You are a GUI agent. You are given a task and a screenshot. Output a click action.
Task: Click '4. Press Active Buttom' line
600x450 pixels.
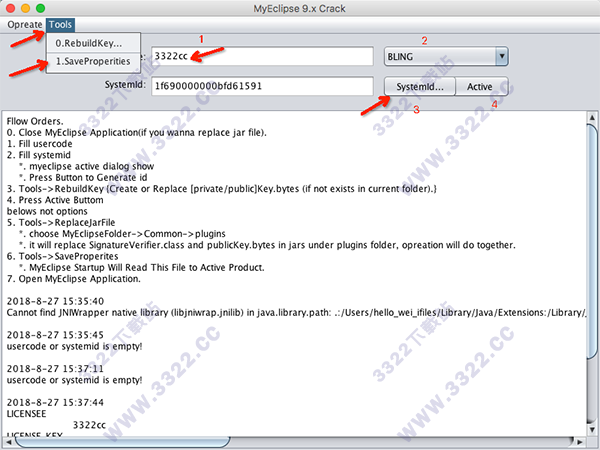point(55,200)
